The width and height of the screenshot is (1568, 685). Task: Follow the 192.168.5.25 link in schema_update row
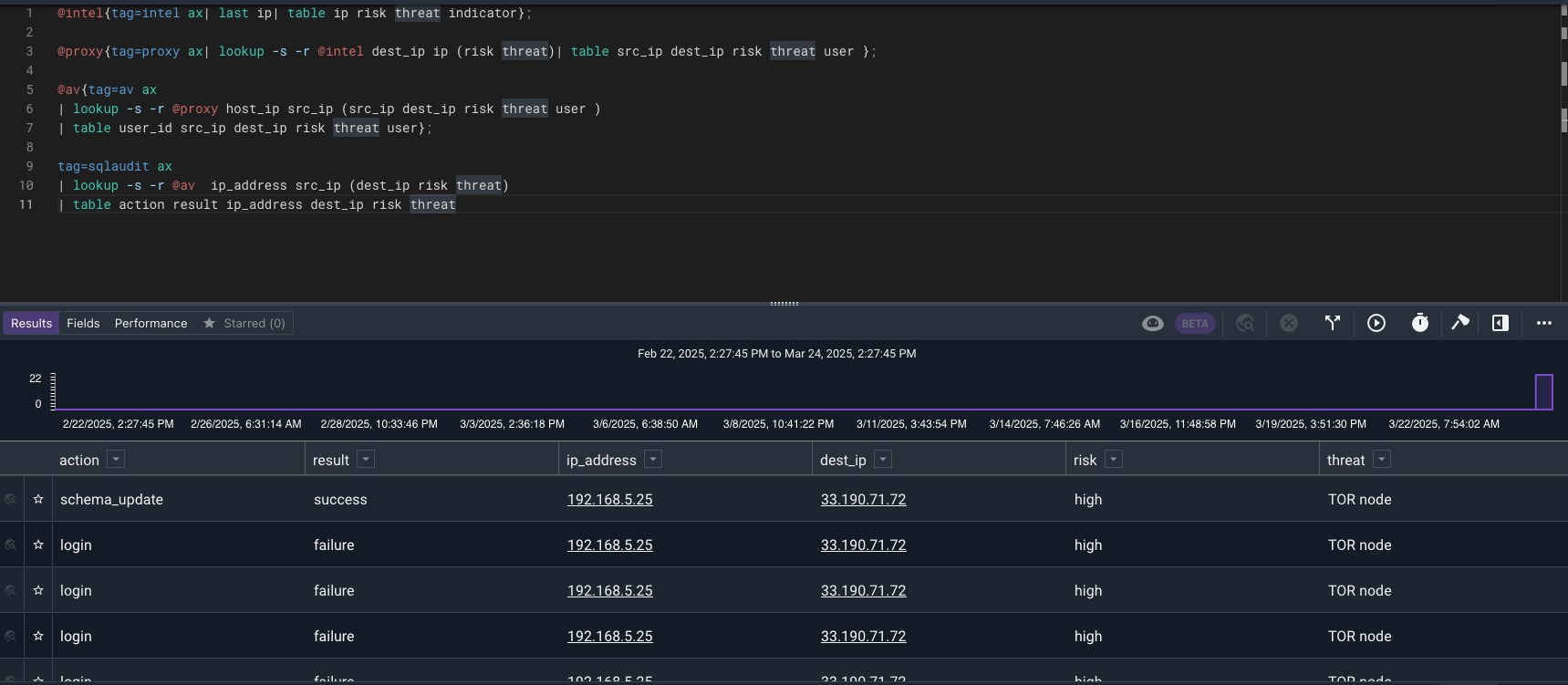610,500
